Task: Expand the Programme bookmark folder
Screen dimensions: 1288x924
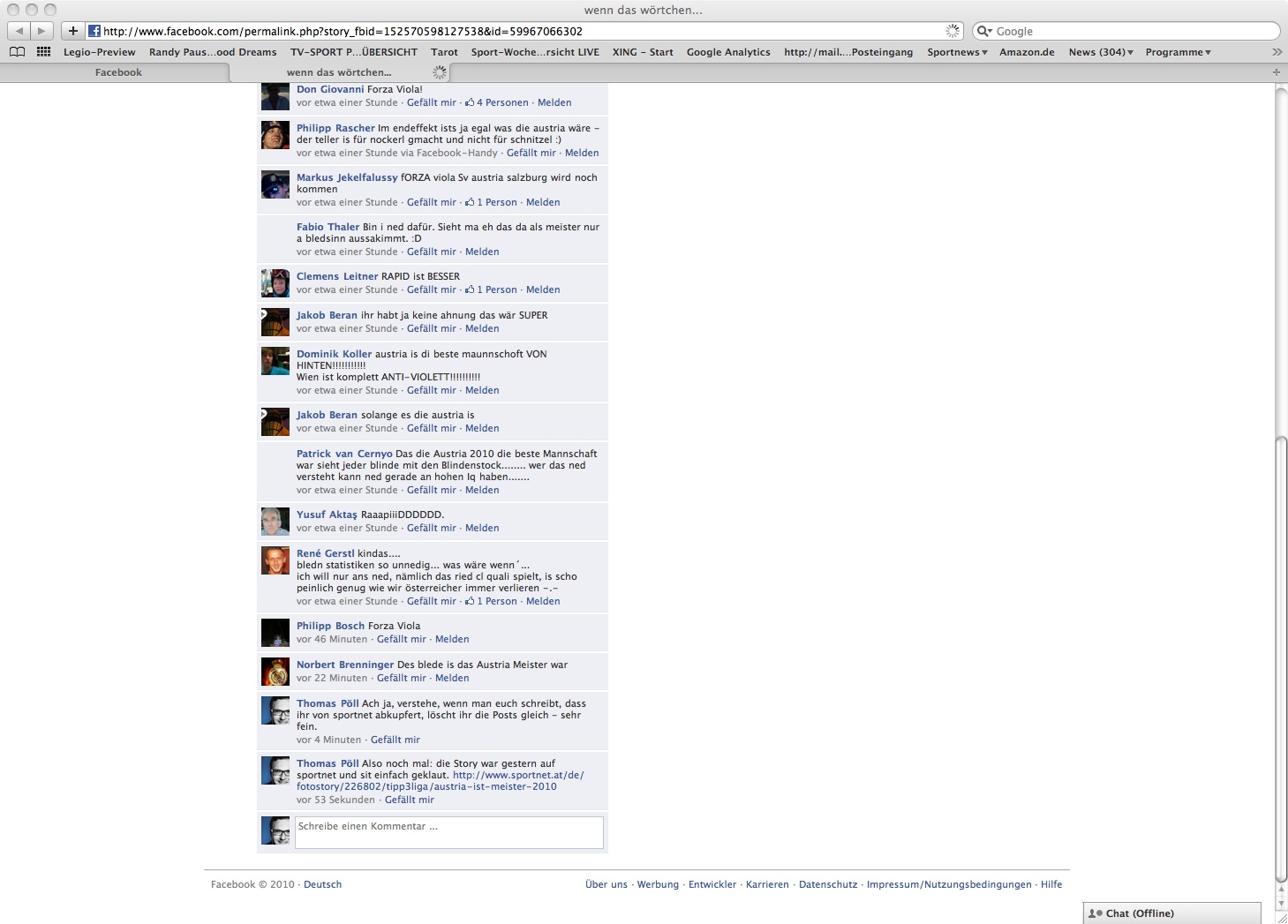Action: coord(1178,52)
